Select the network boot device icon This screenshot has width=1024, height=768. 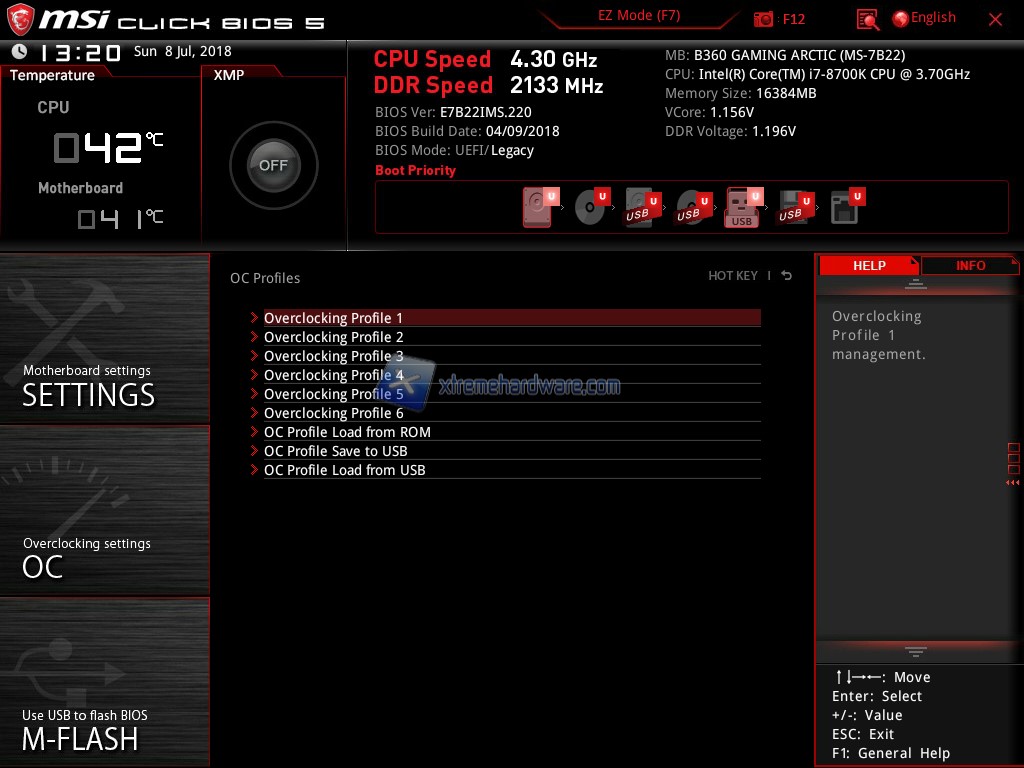tap(845, 208)
